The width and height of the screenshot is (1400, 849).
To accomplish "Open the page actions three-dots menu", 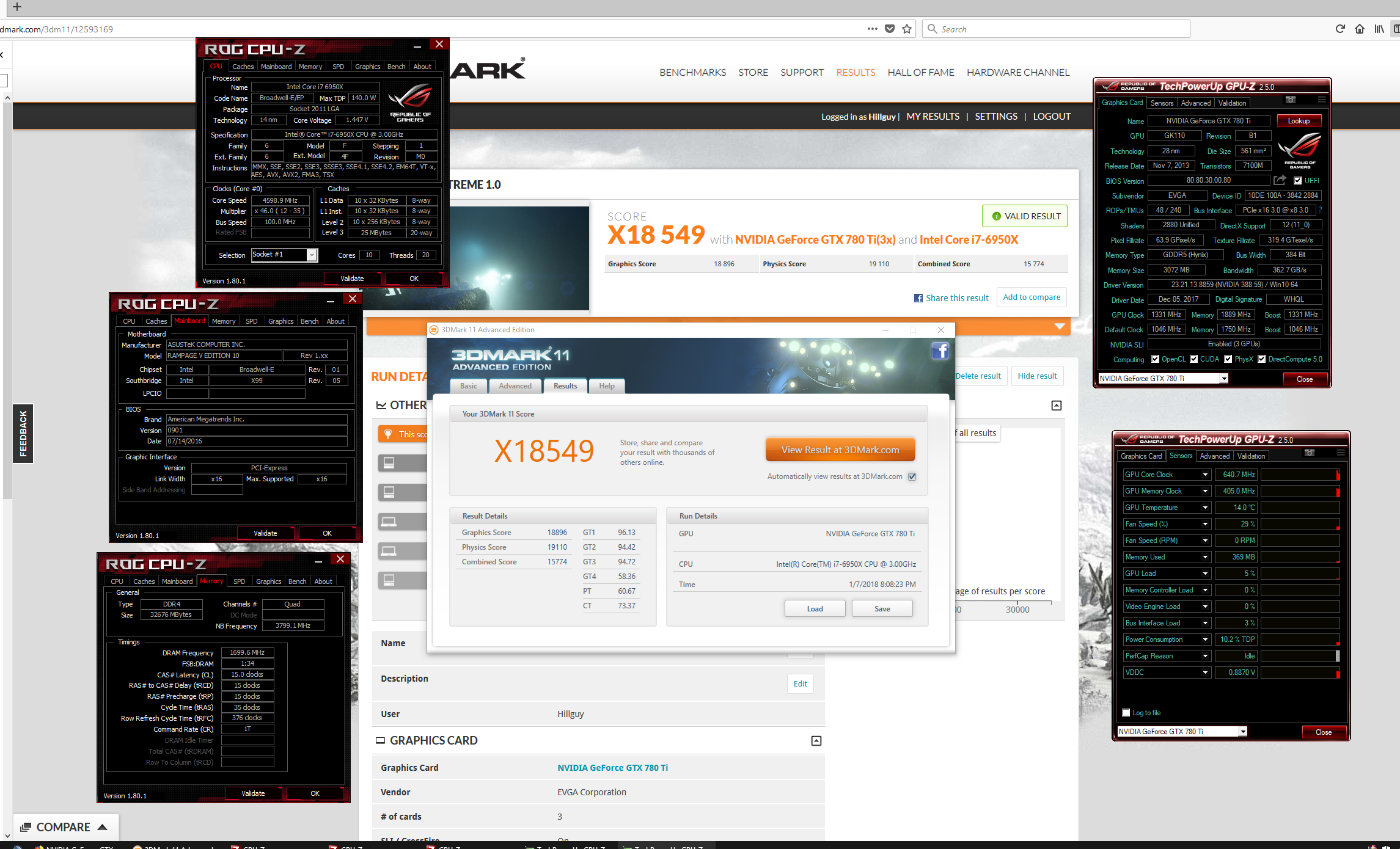I will coord(872,29).
